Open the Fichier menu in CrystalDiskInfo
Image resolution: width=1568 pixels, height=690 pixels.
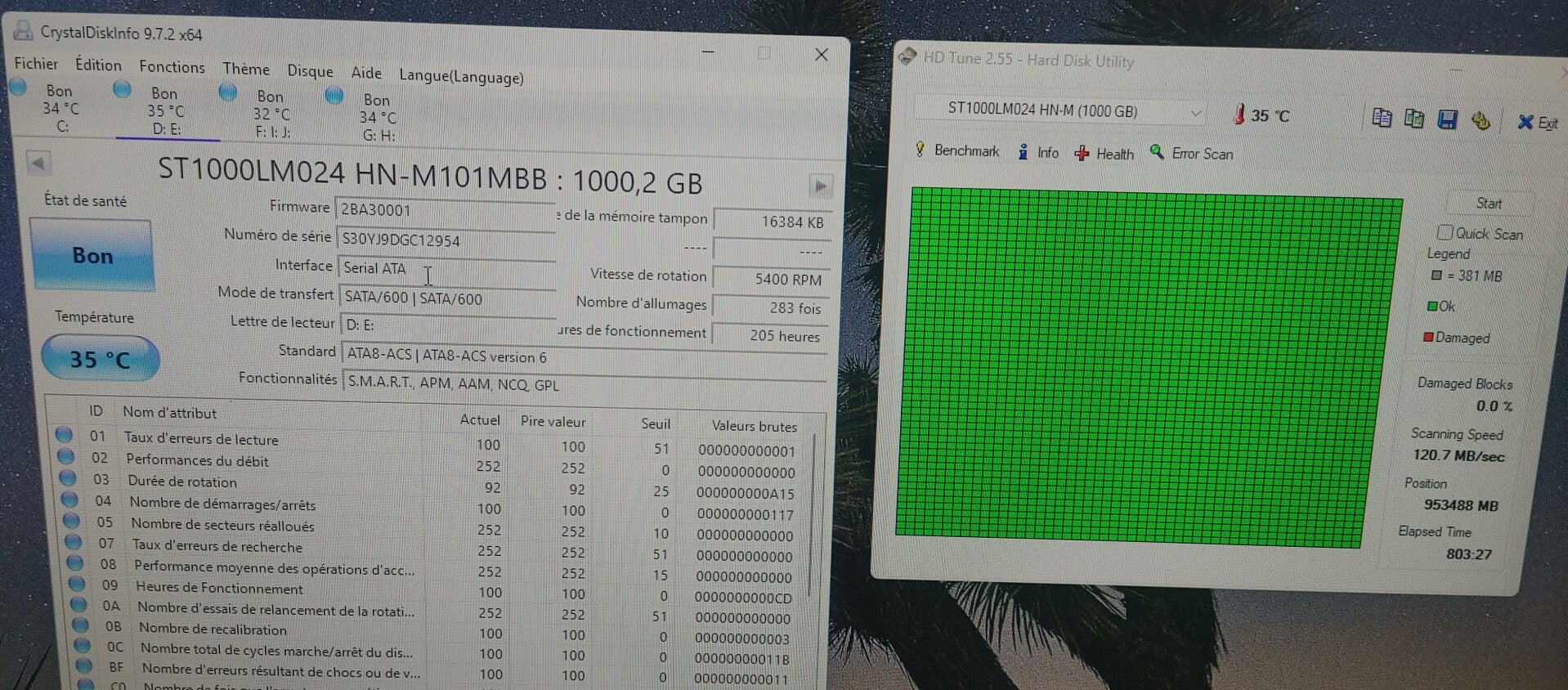36,64
